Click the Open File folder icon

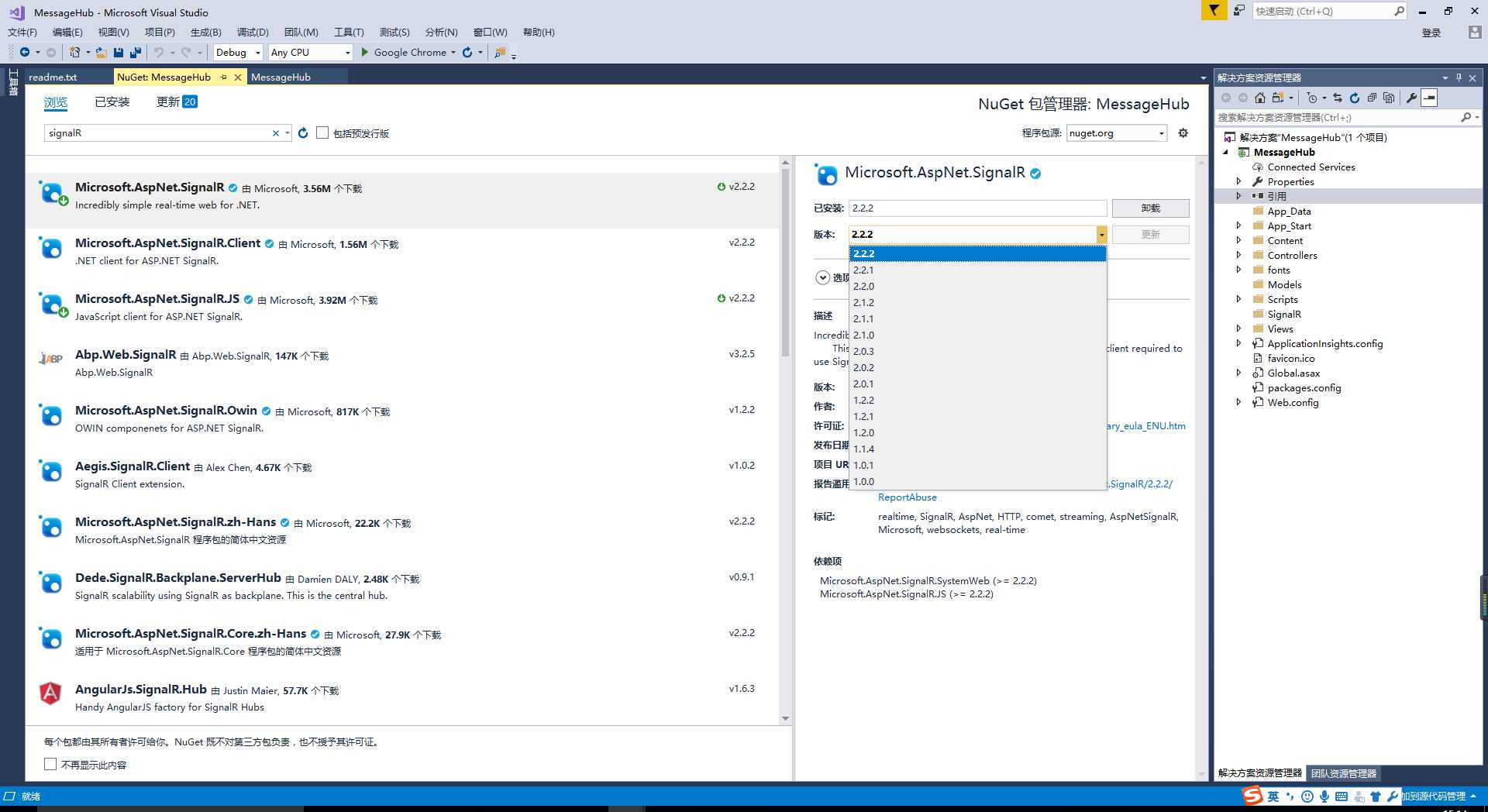click(x=101, y=52)
